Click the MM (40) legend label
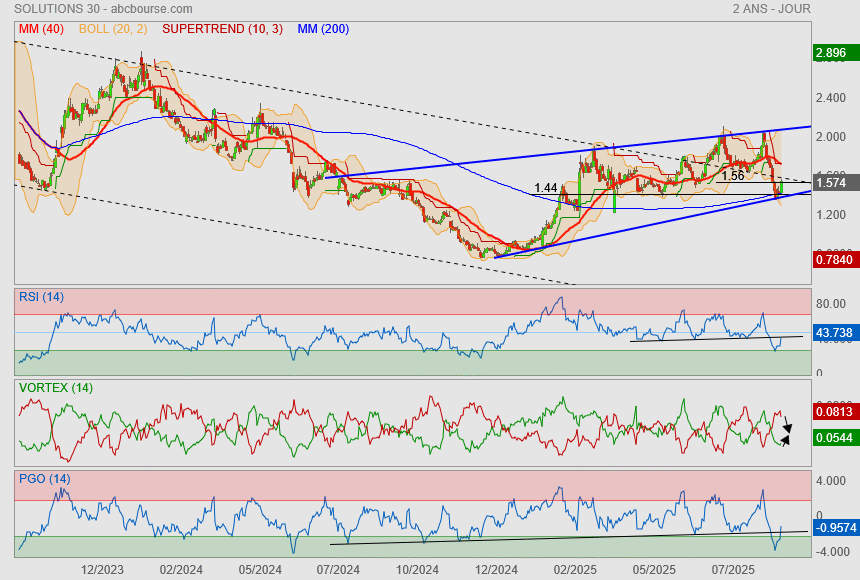 41,29
